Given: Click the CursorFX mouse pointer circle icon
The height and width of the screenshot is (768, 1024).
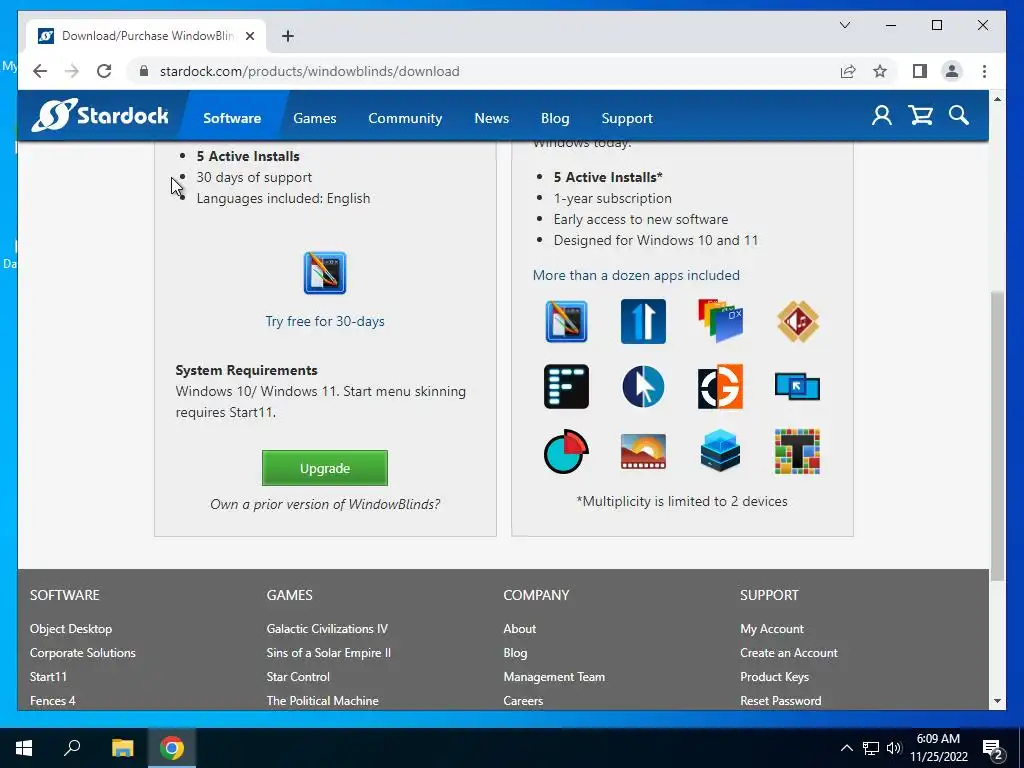Looking at the screenshot, I should (643, 387).
